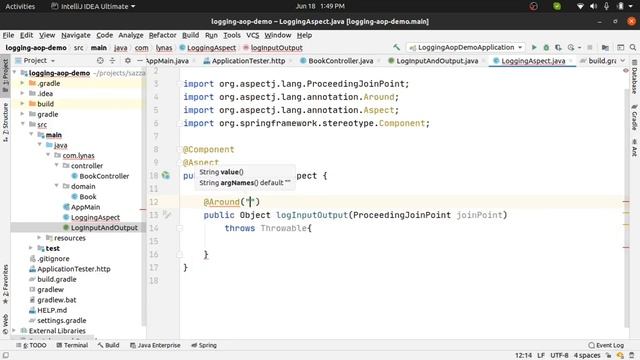Open the TODO tool window
Screen dimensions: 640x360
coord(31,345)
